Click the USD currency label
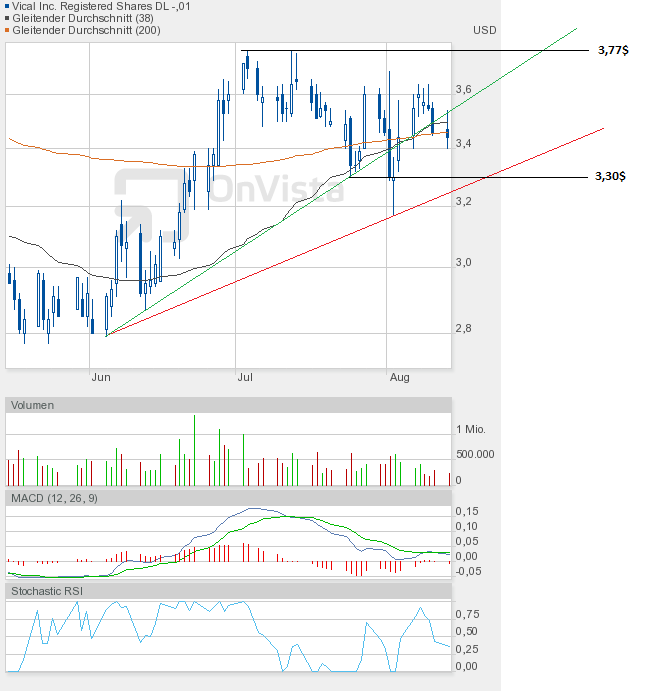 (x=485, y=30)
